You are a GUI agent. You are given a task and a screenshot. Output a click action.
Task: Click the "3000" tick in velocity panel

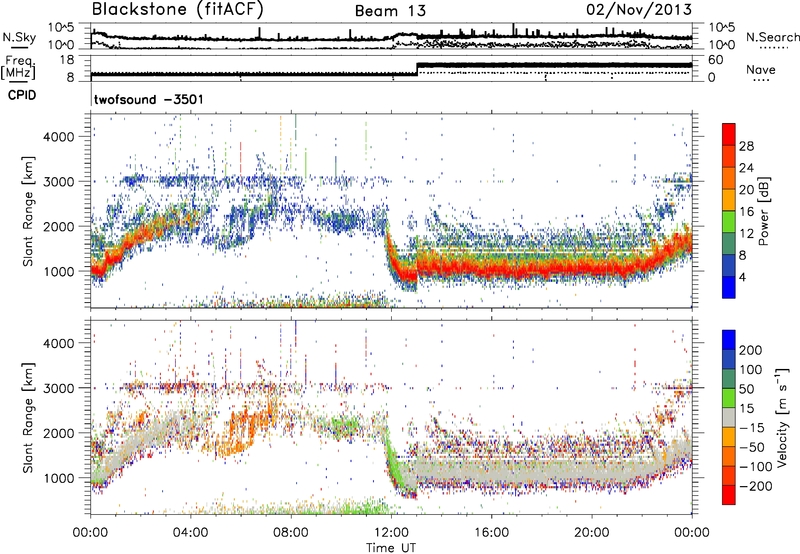pos(59,388)
